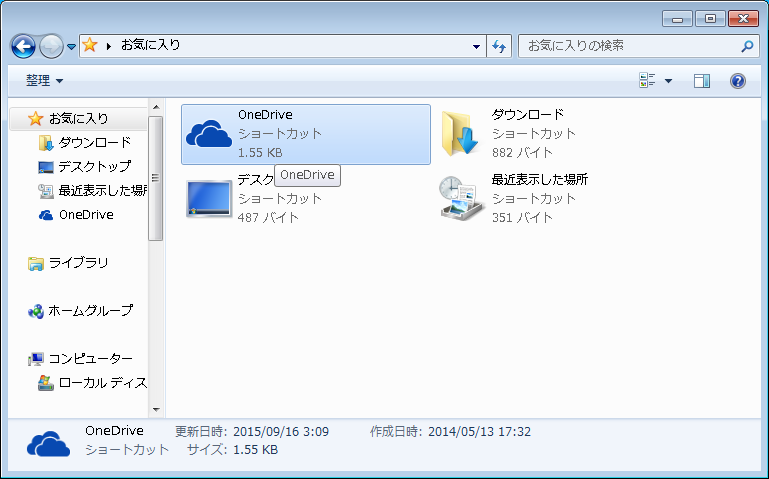Click the greyed Forward arrow button

[51, 47]
